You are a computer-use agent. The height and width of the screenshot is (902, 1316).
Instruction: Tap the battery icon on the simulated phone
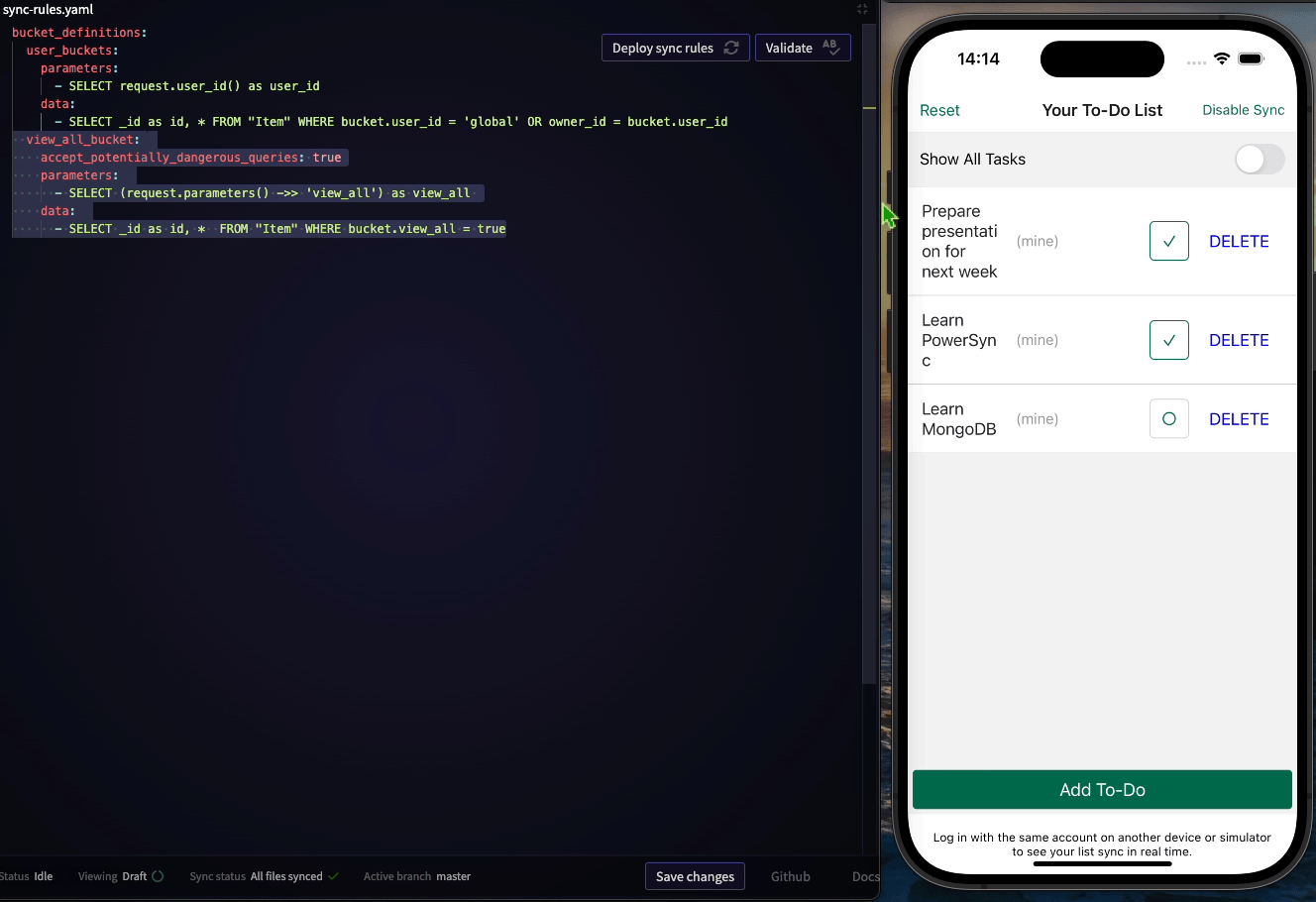1252,58
